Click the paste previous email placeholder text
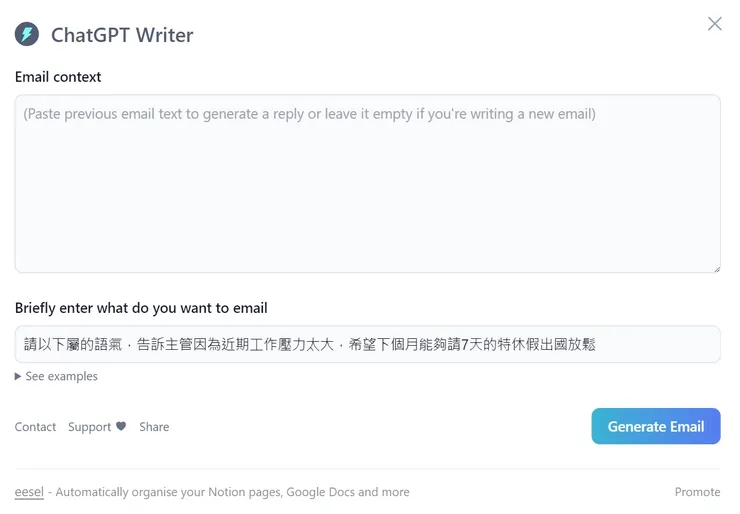The width and height of the screenshot is (740, 514). click(x=309, y=114)
